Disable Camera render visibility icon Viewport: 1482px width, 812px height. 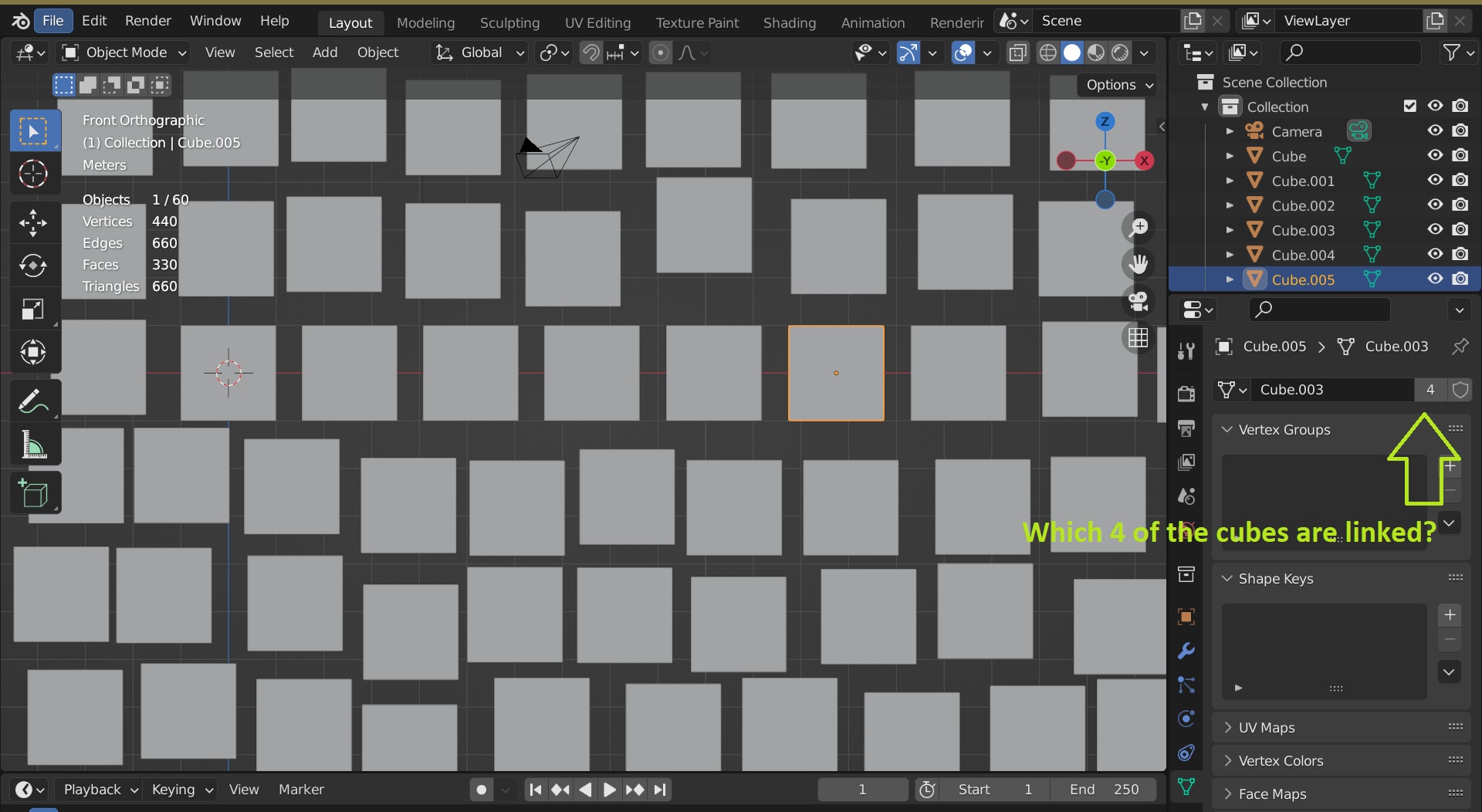(1460, 131)
